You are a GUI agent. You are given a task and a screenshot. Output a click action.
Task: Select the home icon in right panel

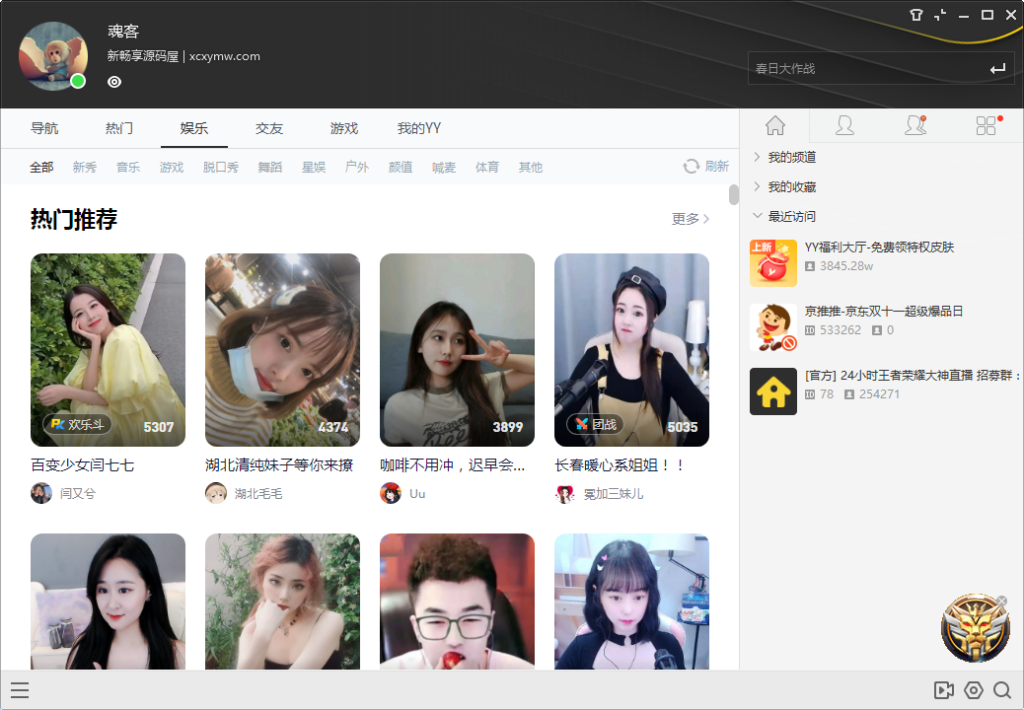(x=774, y=125)
